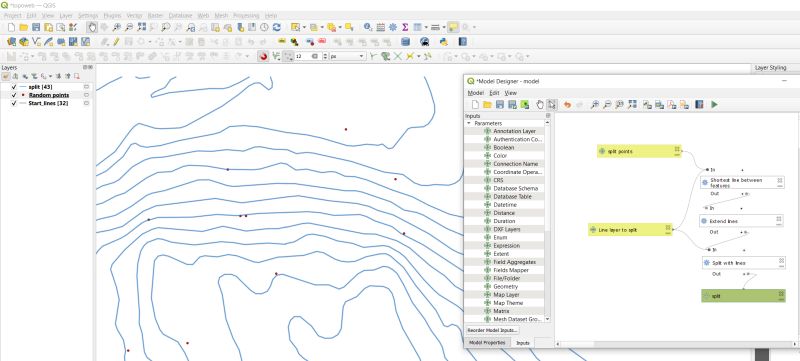Click Save model in project icon in Designer
800x361 pixels.
(524, 105)
